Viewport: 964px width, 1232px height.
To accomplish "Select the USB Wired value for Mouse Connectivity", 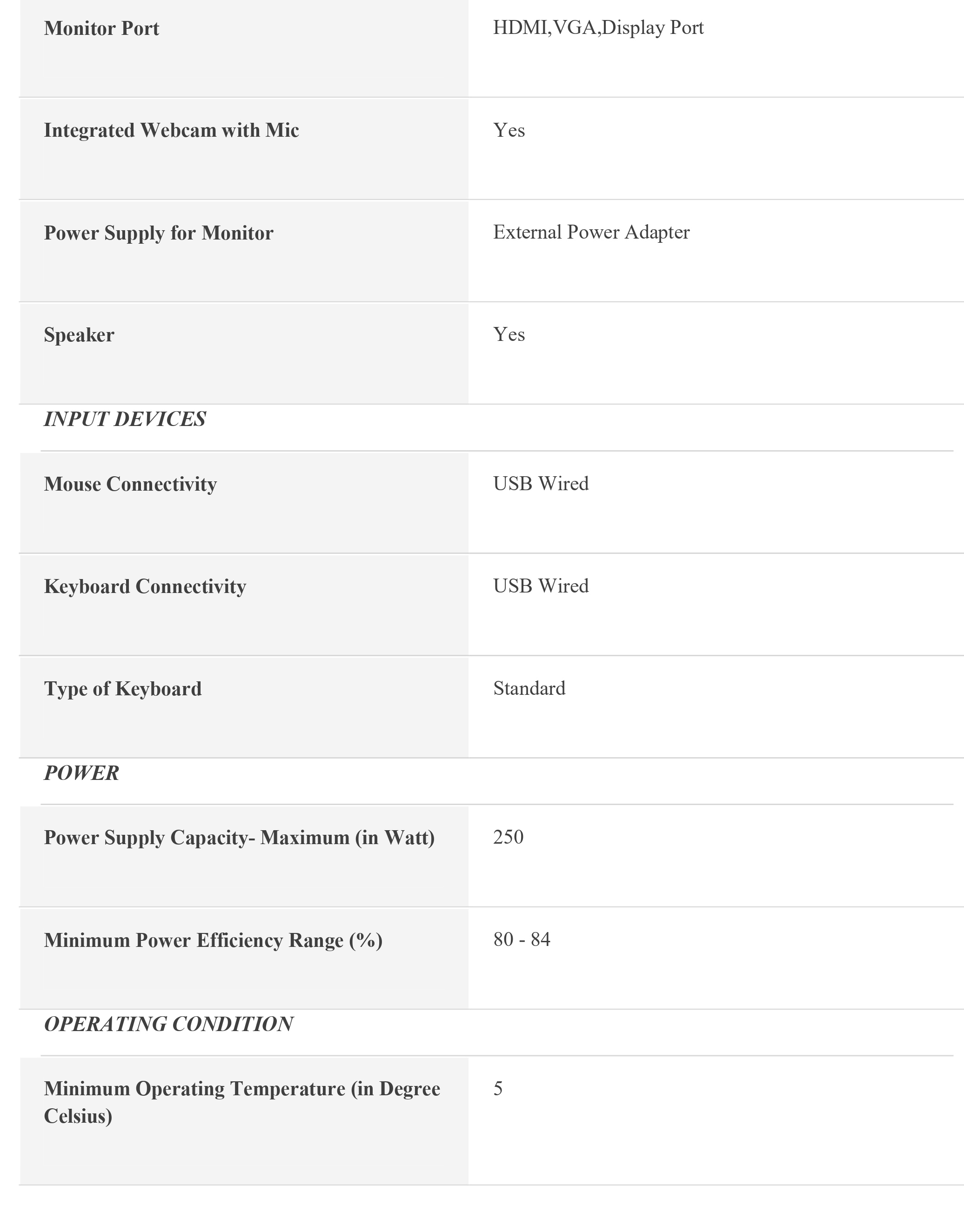I will click(541, 483).
